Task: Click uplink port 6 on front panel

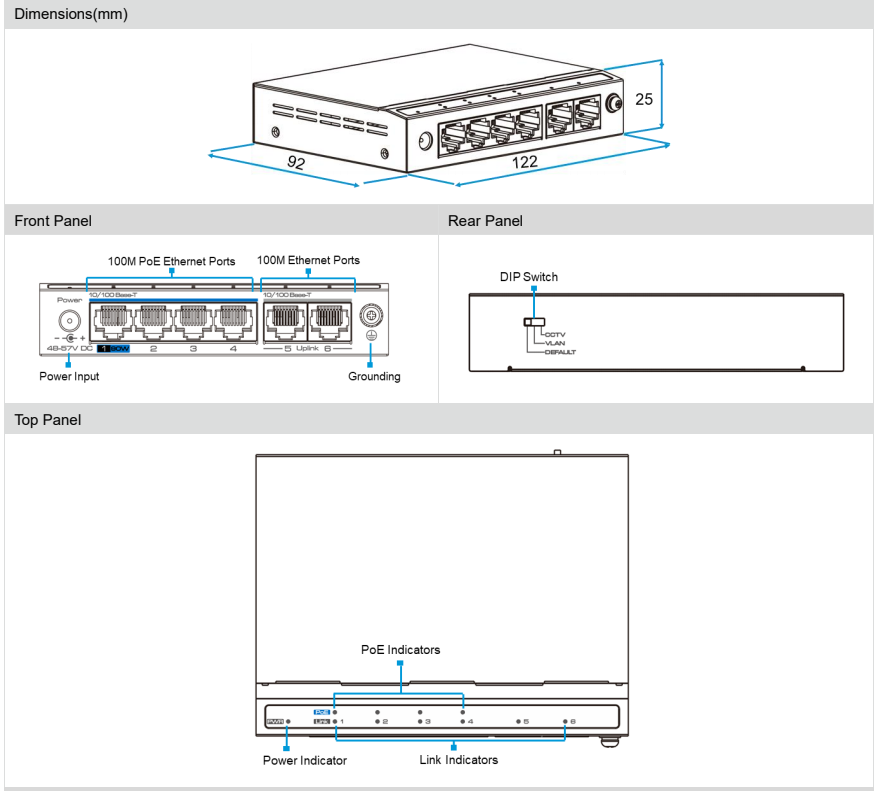Action: [328, 320]
